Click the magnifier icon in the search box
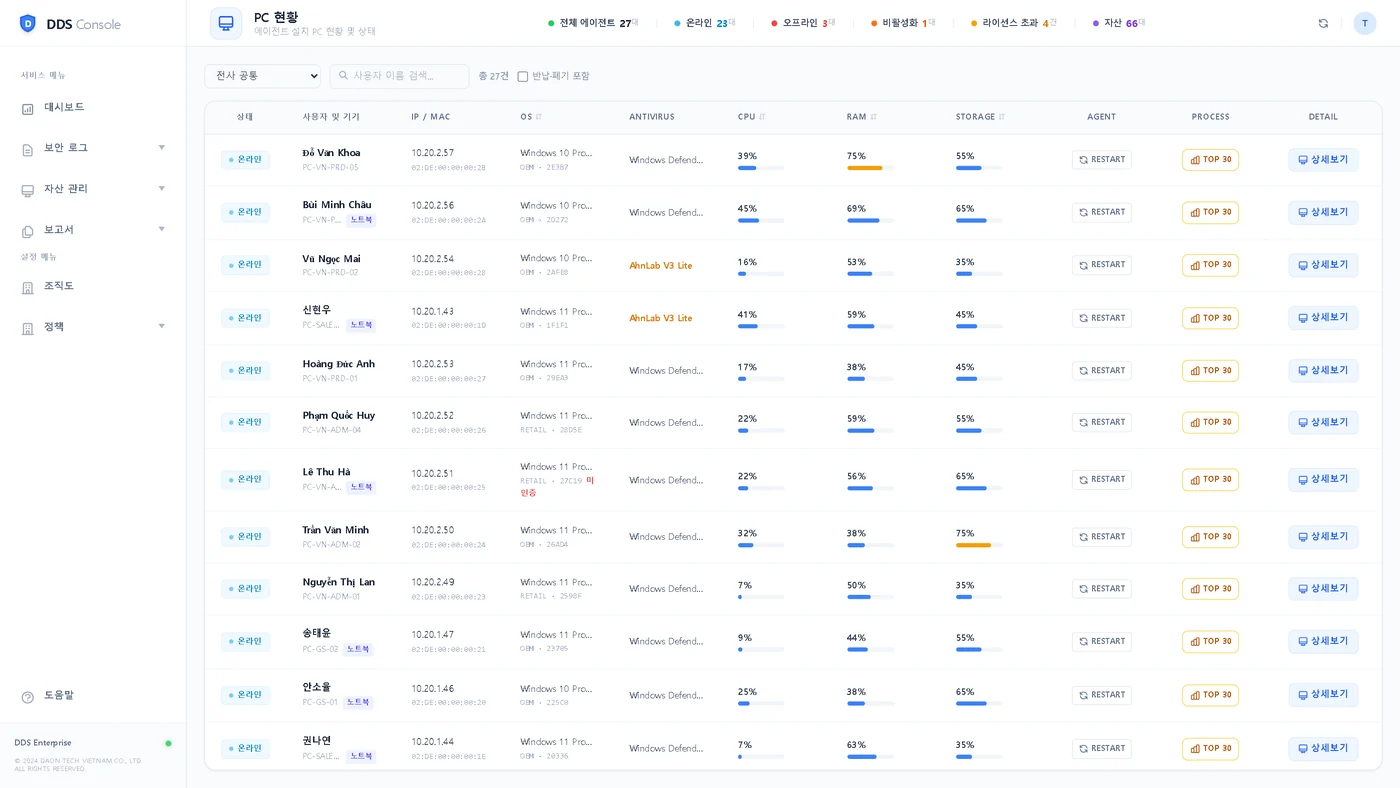The image size is (1400, 788). click(x=344, y=76)
